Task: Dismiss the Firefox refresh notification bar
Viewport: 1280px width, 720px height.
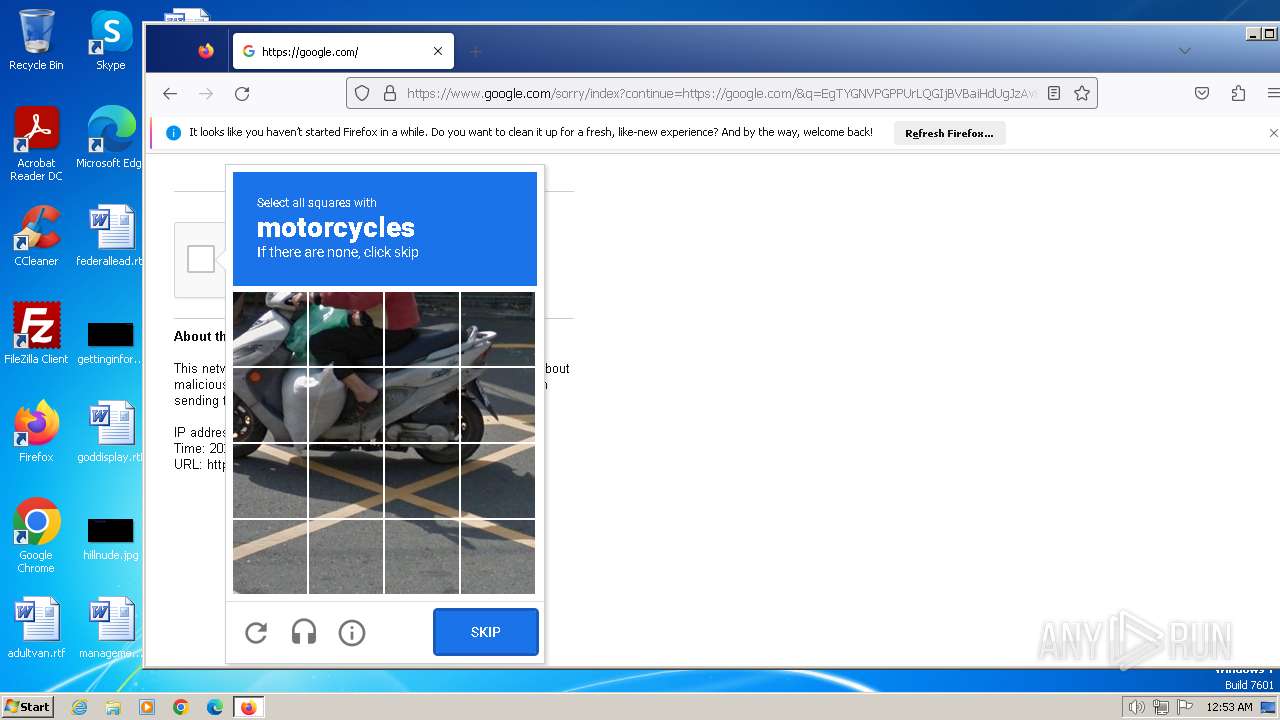Action: pos(1273,132)
